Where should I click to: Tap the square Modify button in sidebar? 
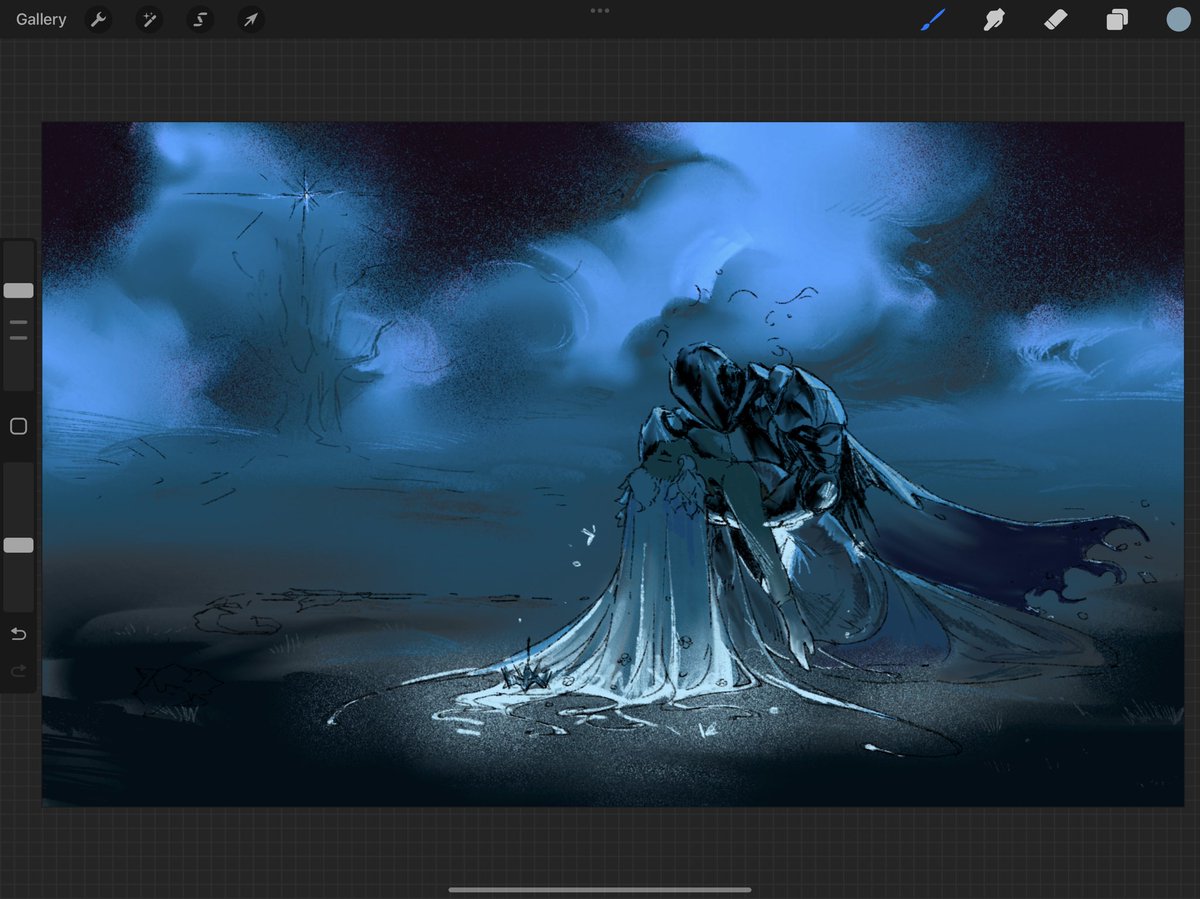[18, 427]
